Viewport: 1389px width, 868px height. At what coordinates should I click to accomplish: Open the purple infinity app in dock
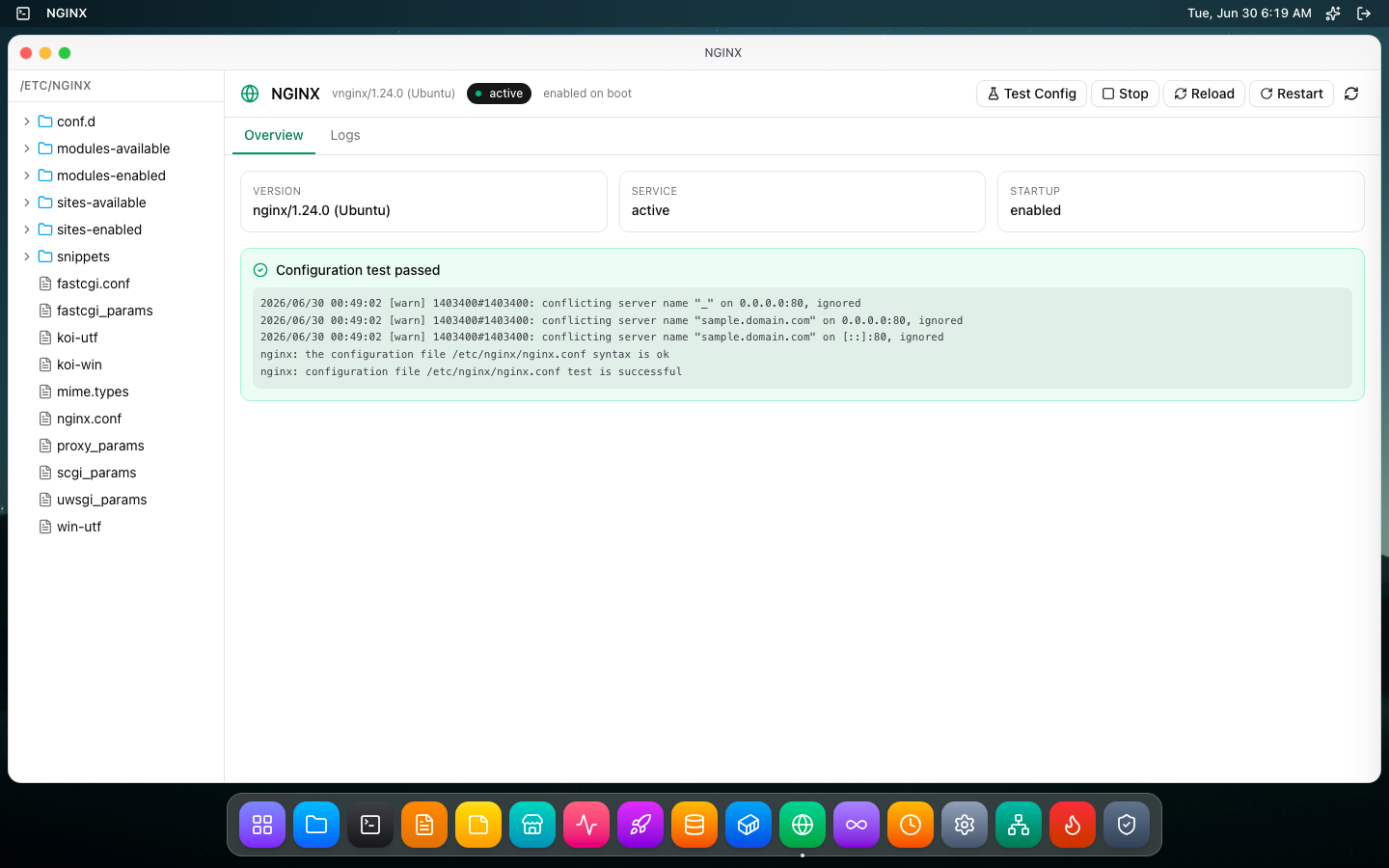[x=857, y=825]
